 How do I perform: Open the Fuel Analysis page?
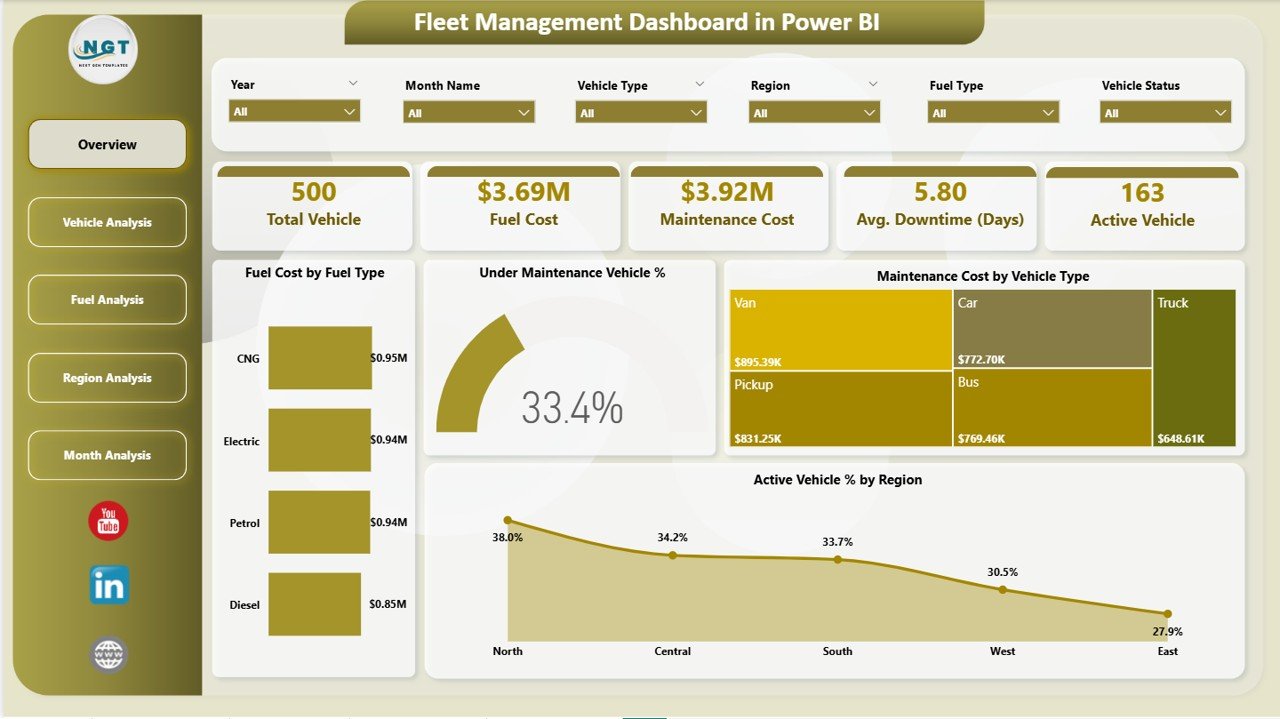(x=107, y=299)
